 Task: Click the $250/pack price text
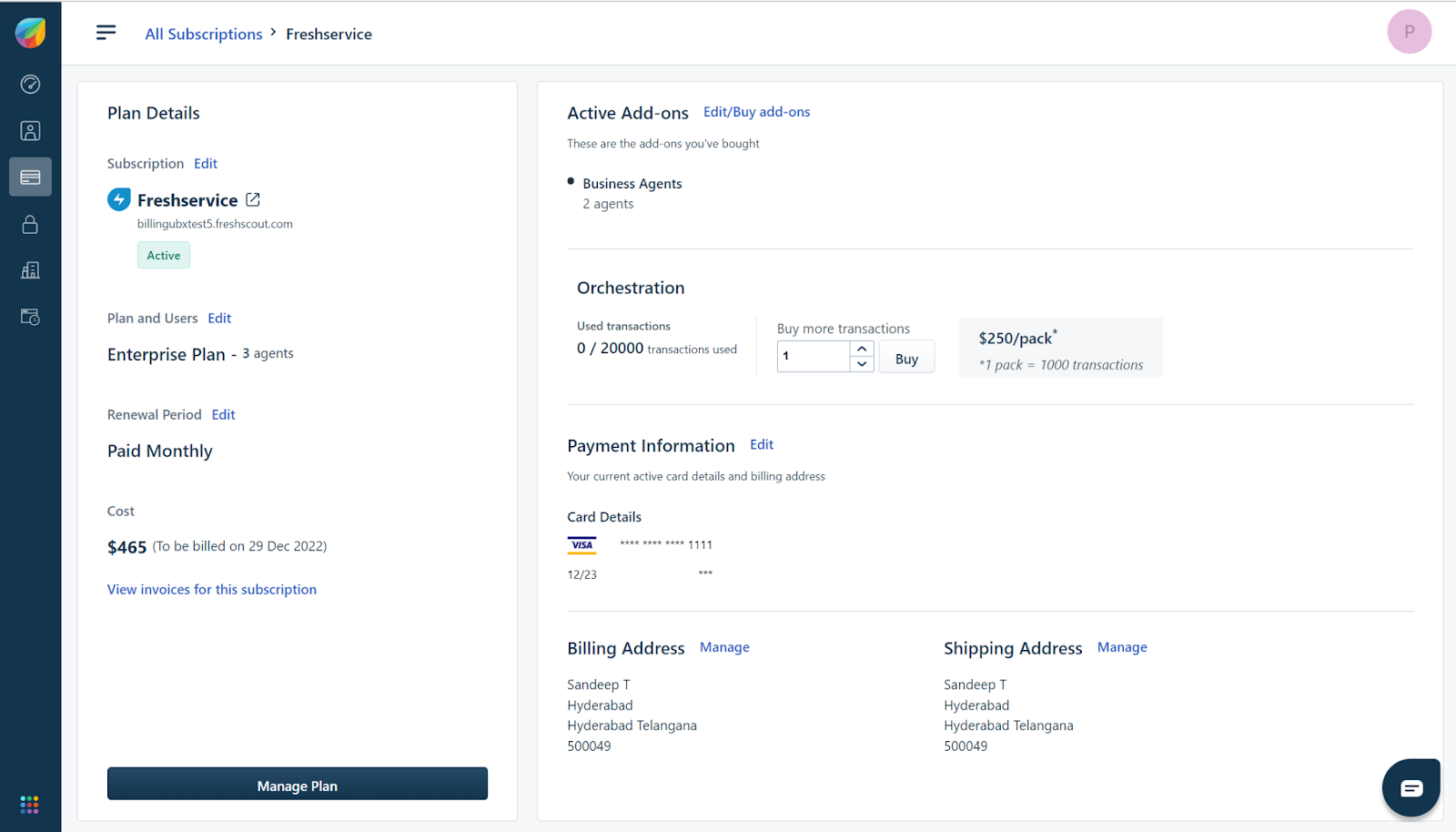(x=1017, y=338)
